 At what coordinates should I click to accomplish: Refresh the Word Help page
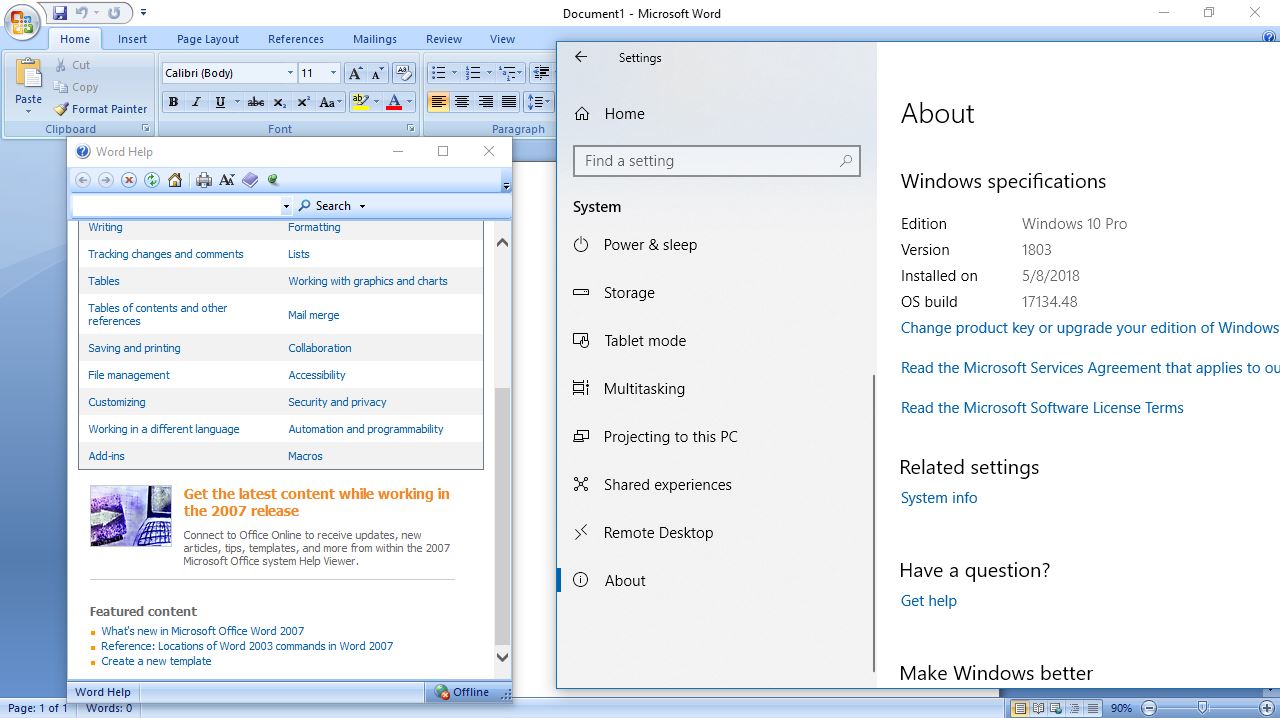(152, 180)
